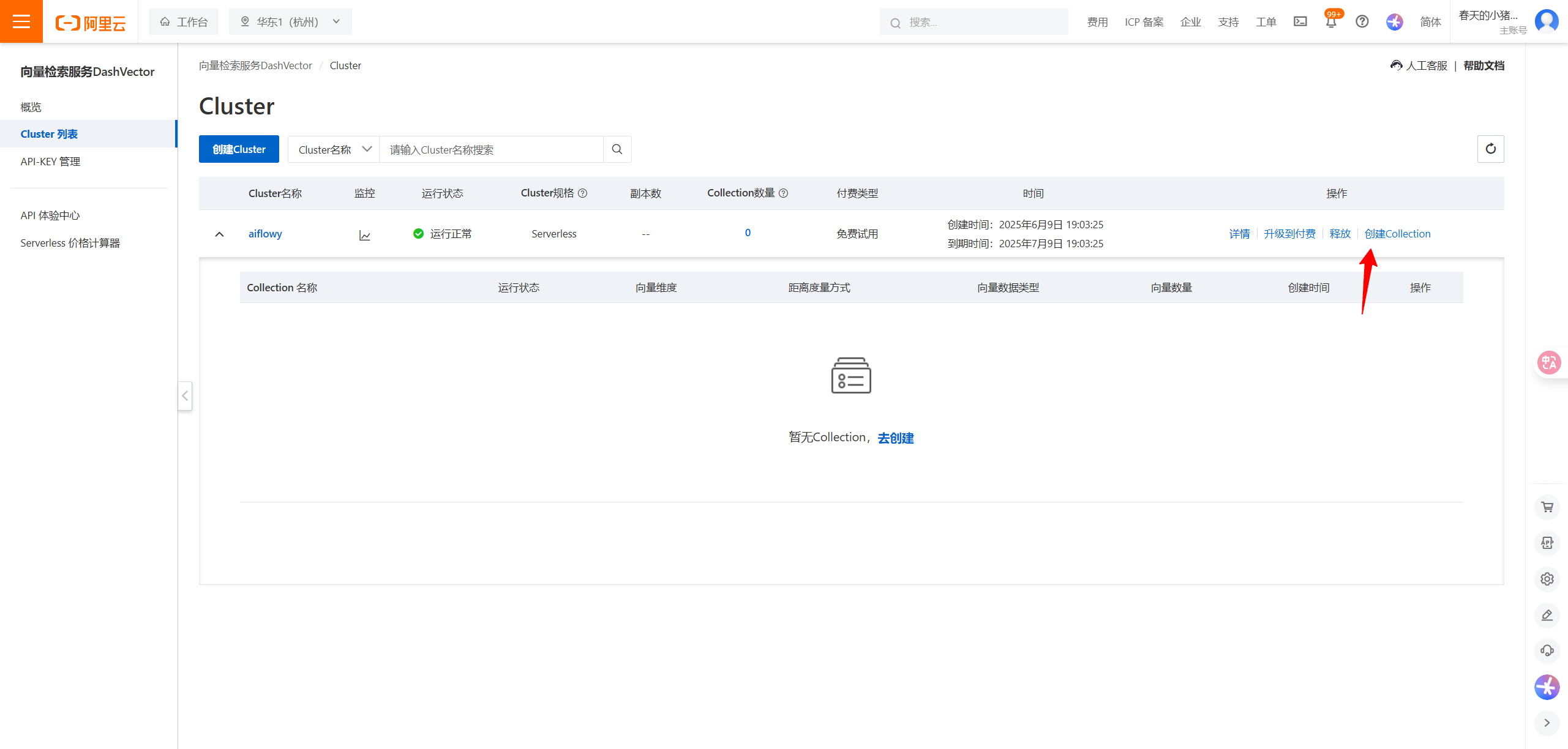Open the settings gear sidebar icon
1568x749 pixels.
click(1547, 579)
